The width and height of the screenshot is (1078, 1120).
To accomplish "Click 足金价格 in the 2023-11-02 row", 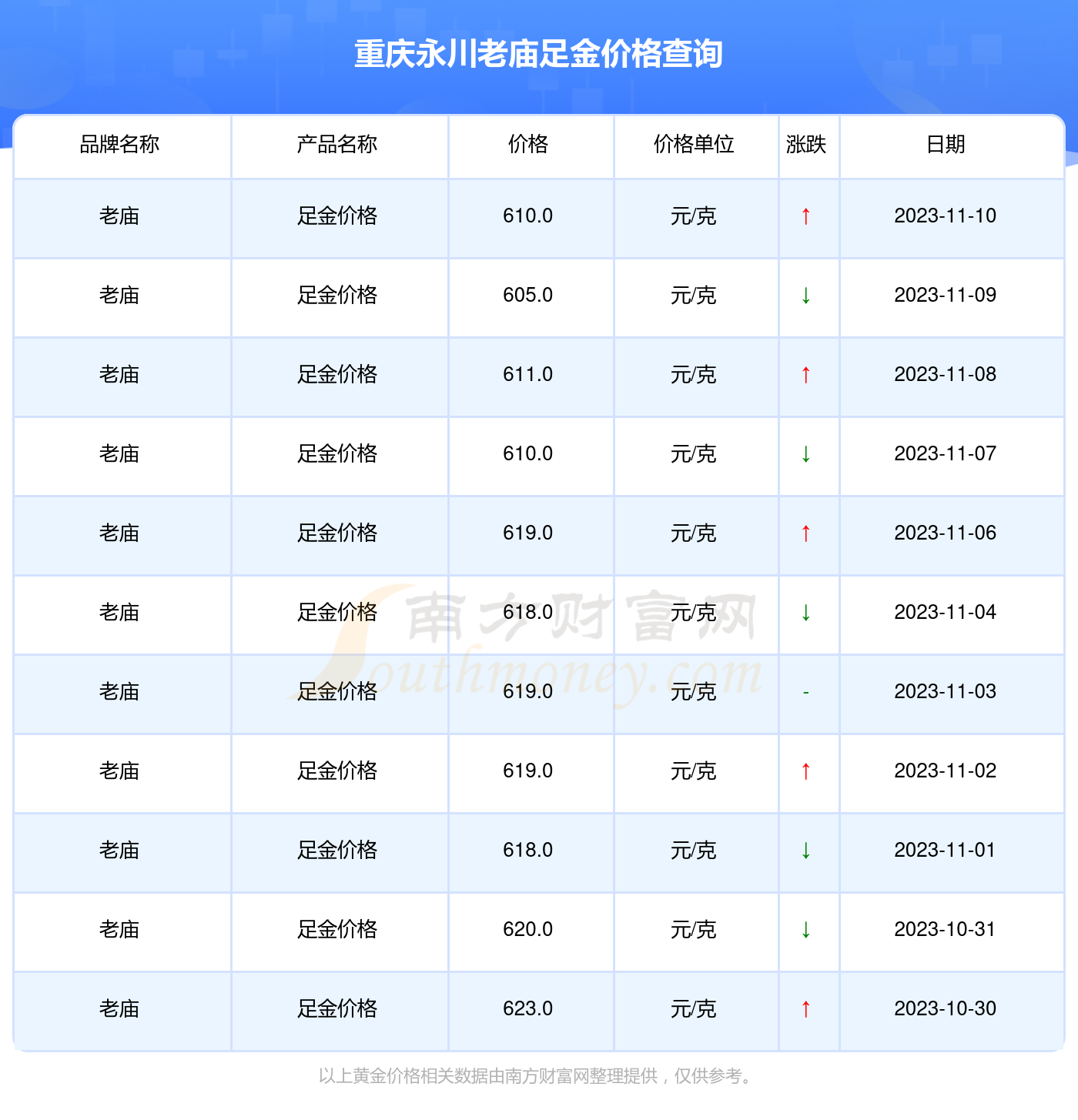I will pyautogui.click(x=337, y=771).
